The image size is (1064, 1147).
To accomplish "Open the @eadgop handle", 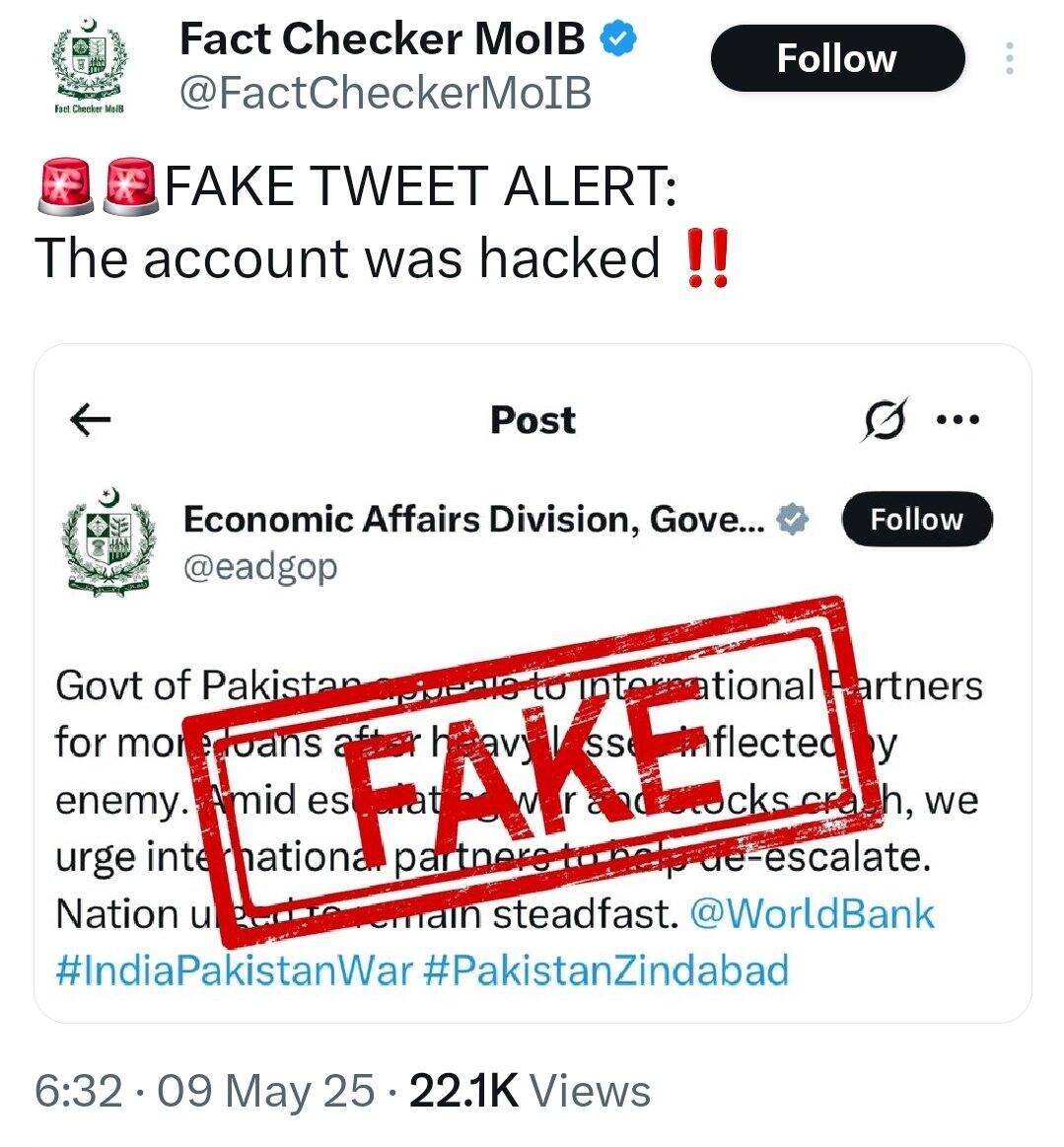I will pyautogui.click(x=259, y=567).
